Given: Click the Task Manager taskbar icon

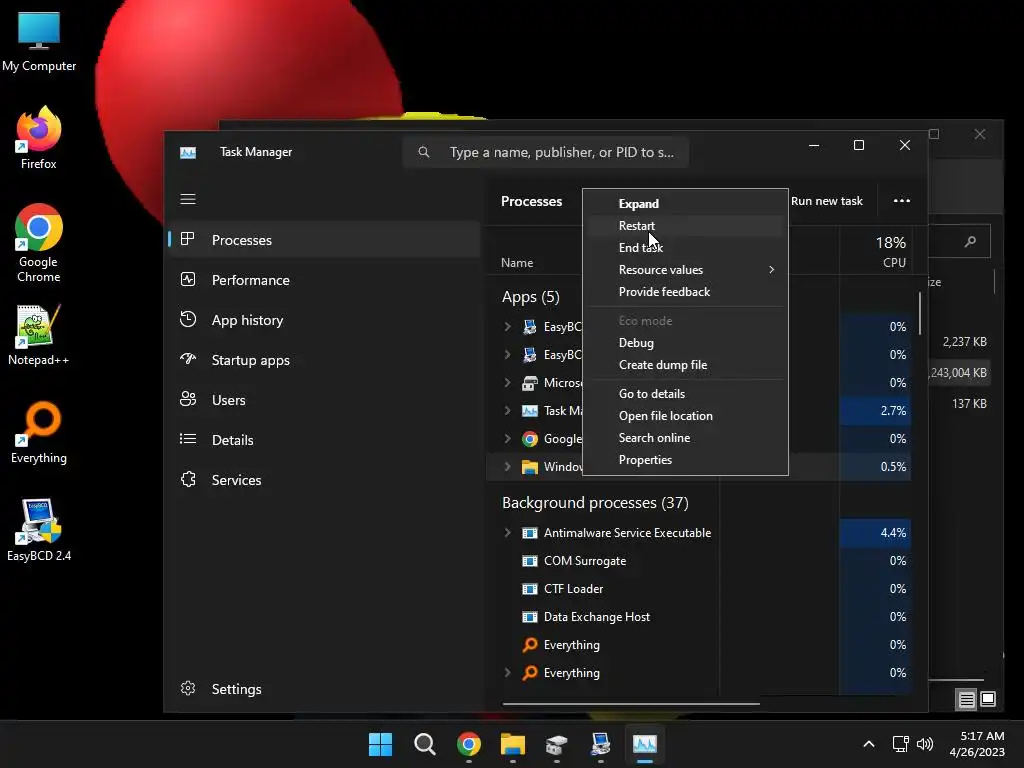Looking at the screenshot, I should click(x=645, y=744).
